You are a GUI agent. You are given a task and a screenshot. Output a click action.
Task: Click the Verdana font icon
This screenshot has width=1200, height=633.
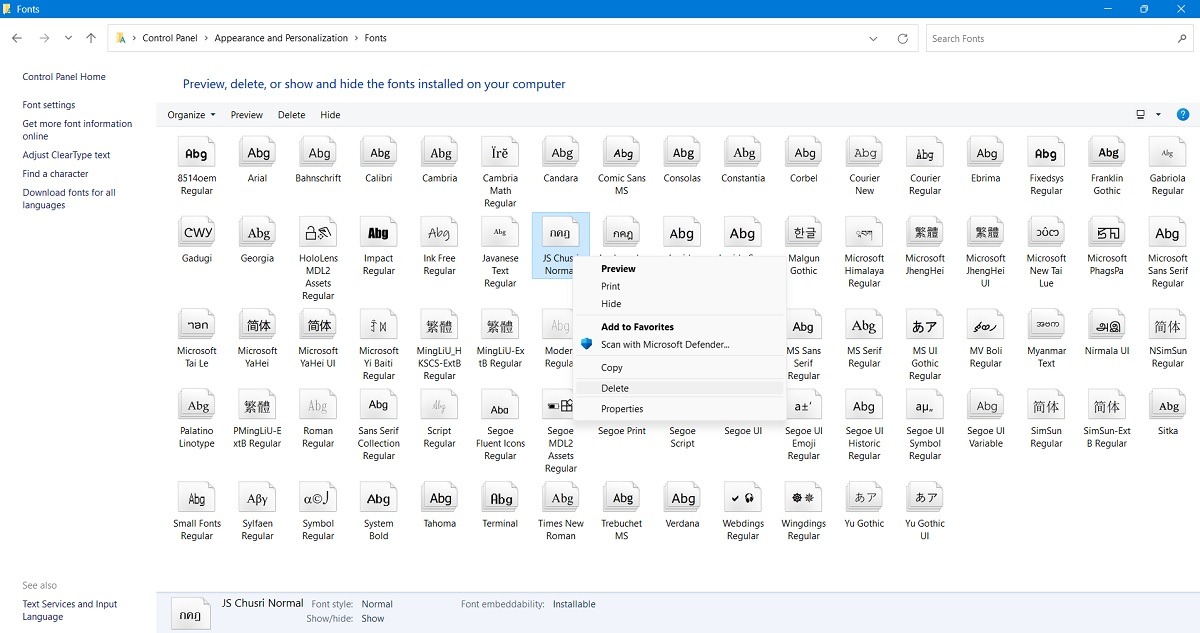[682, 497]
